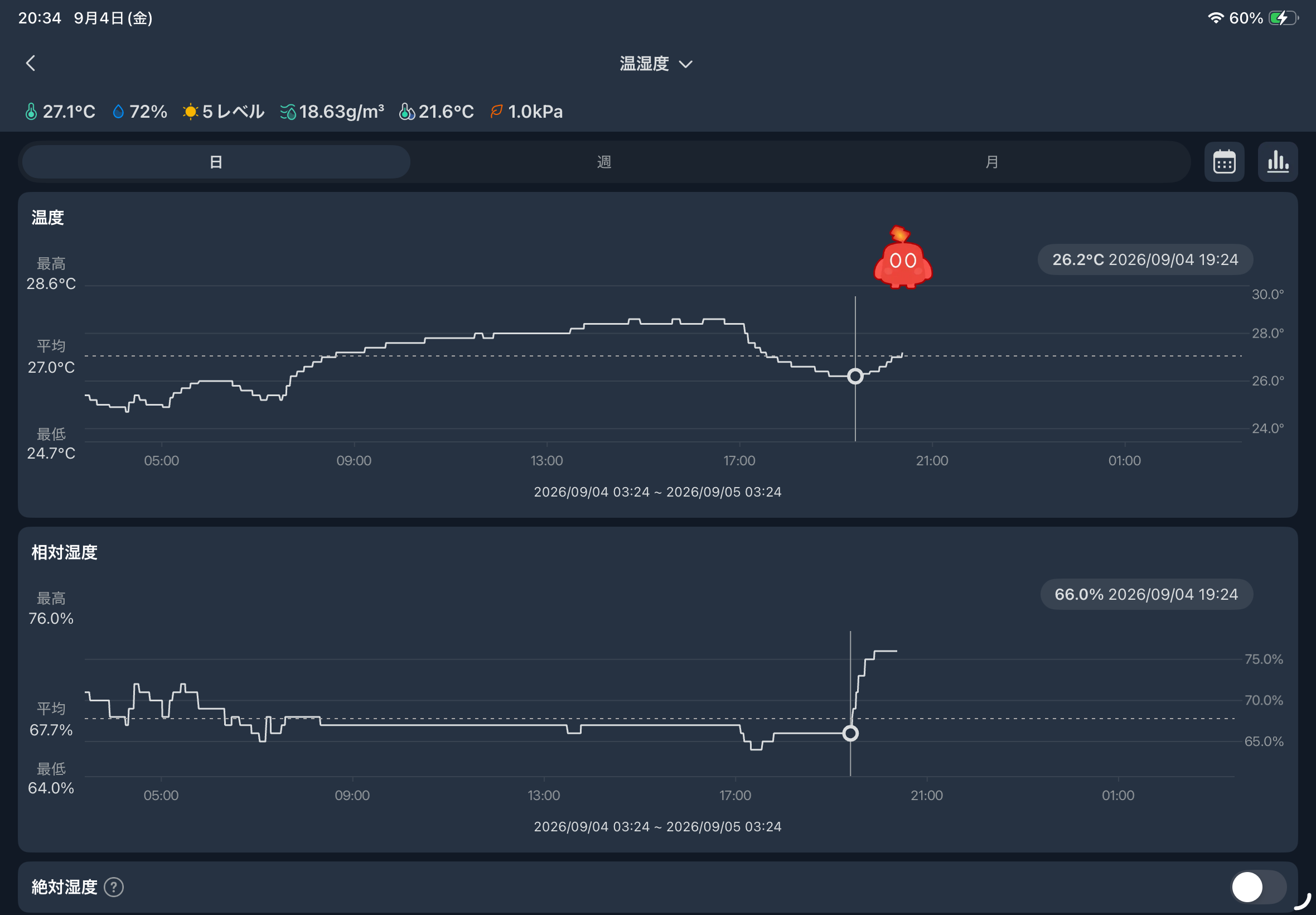Tap the 66.0% humidity readout label
The height and width of the screenshot is (915, 1316).
click(1146, 595)
